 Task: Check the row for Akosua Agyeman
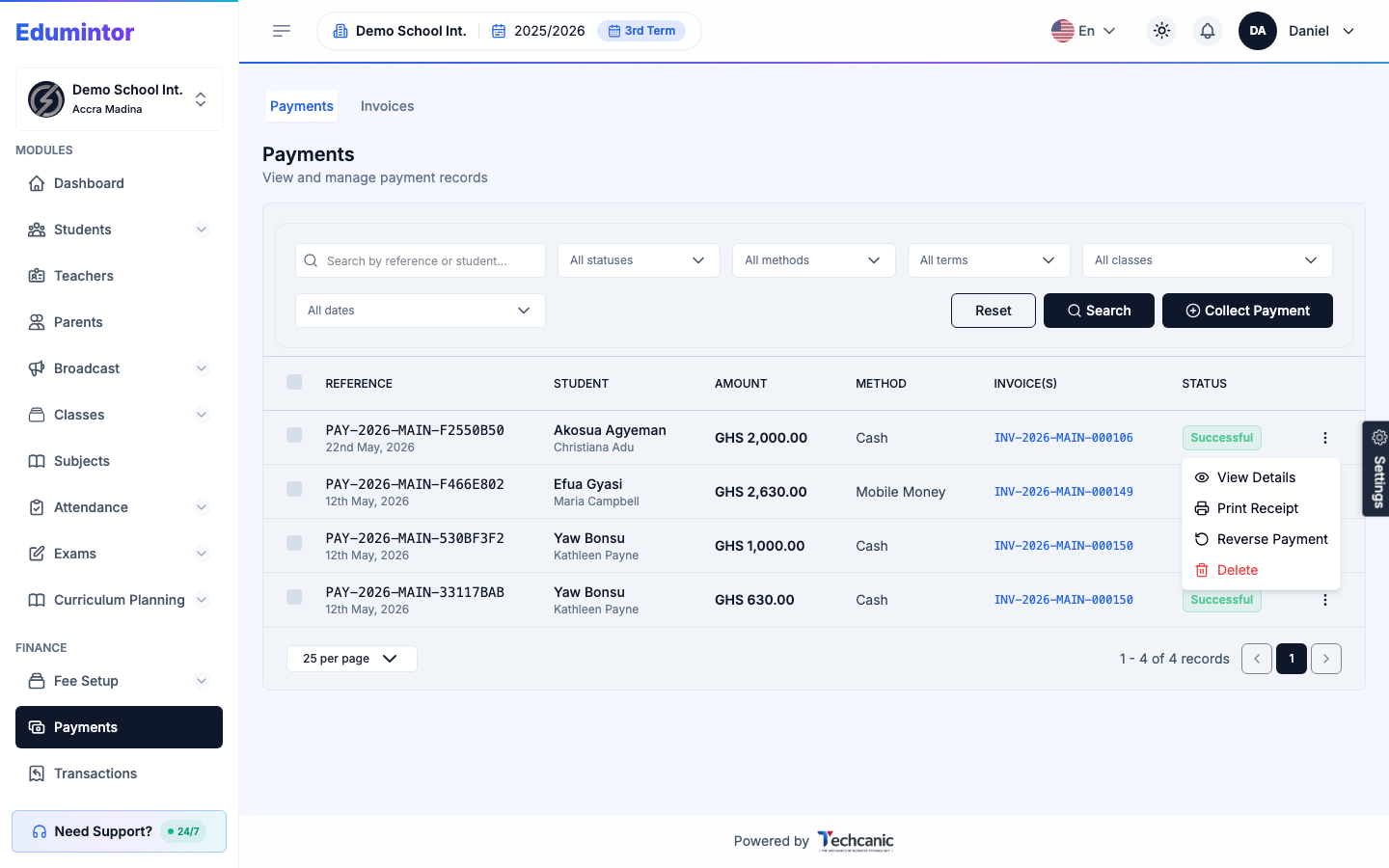point(294,435)
